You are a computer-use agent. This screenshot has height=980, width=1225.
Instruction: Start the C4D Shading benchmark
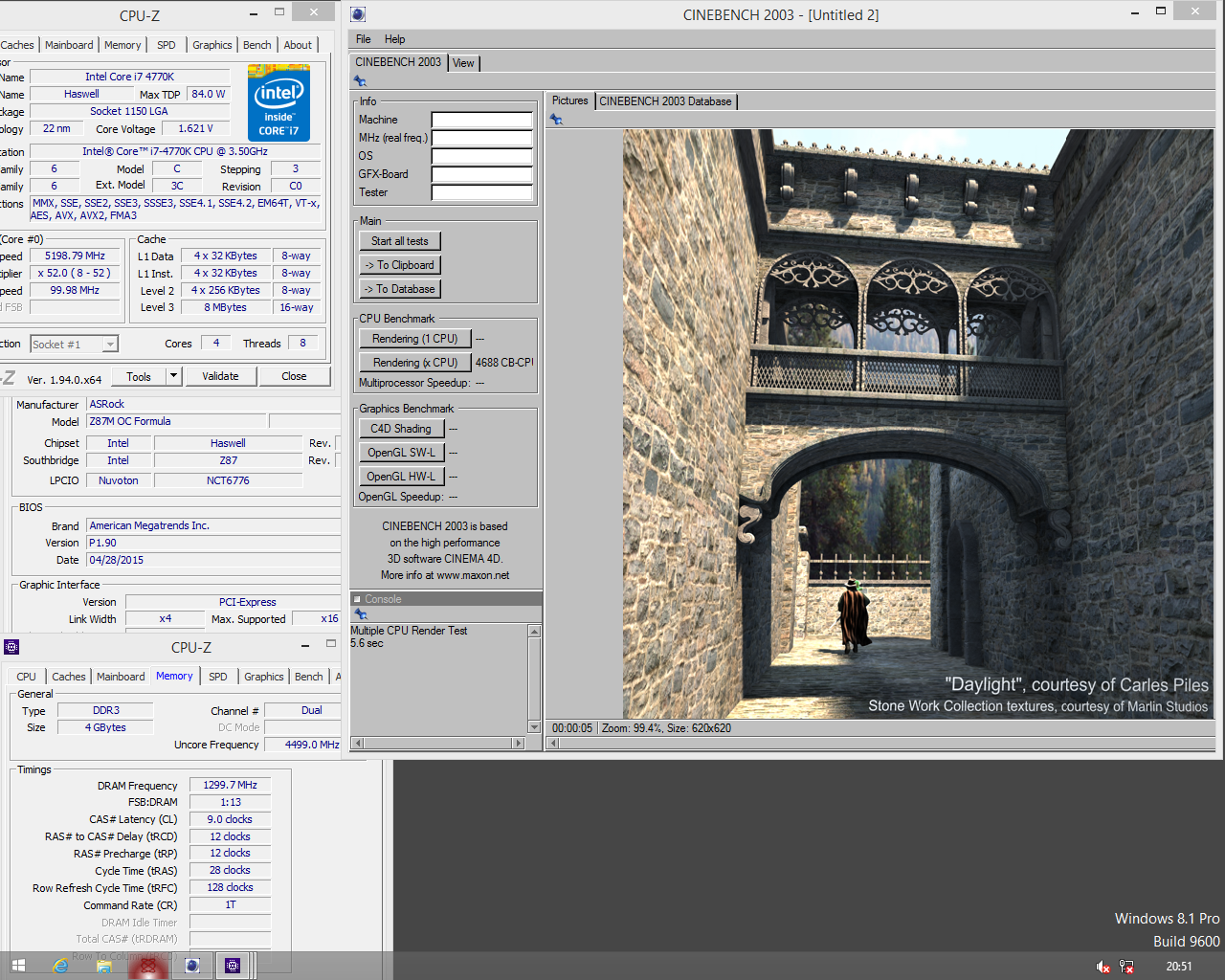[x=401, y=429]
